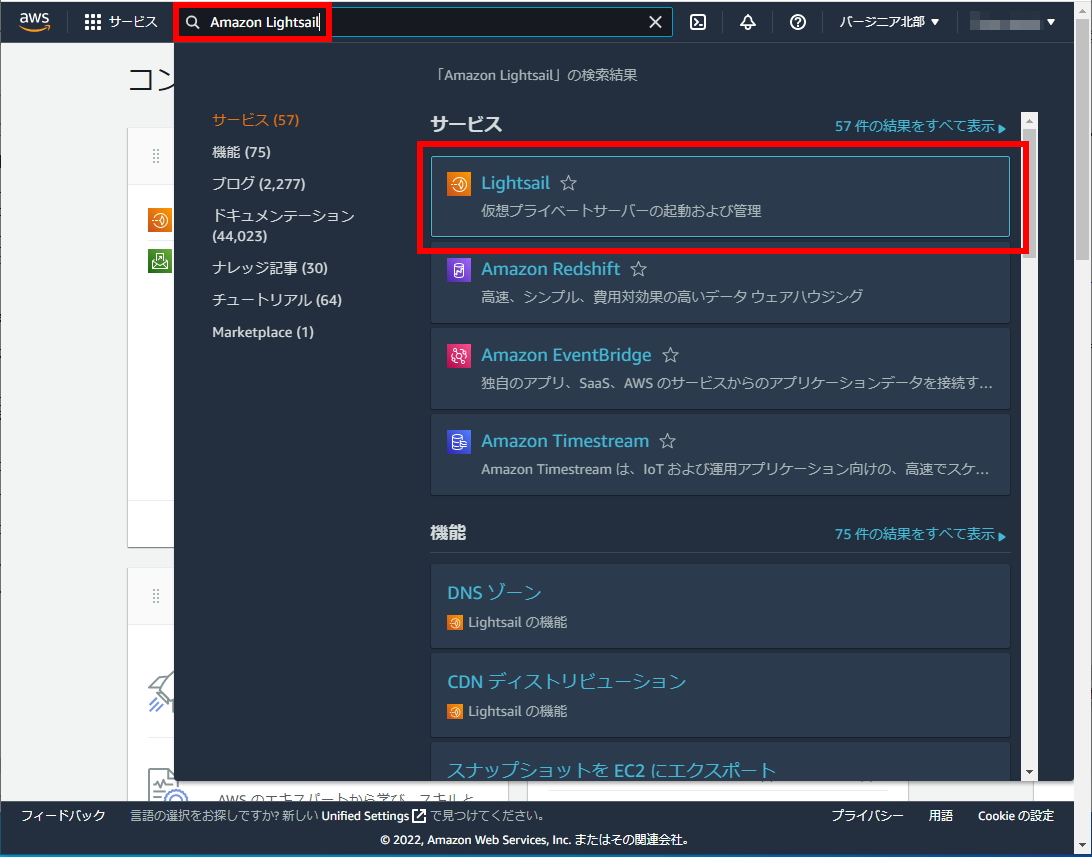This screenshot has height=857, width=1092.
Task: Open the プライバシー footer link
Action: coord(868,815)
